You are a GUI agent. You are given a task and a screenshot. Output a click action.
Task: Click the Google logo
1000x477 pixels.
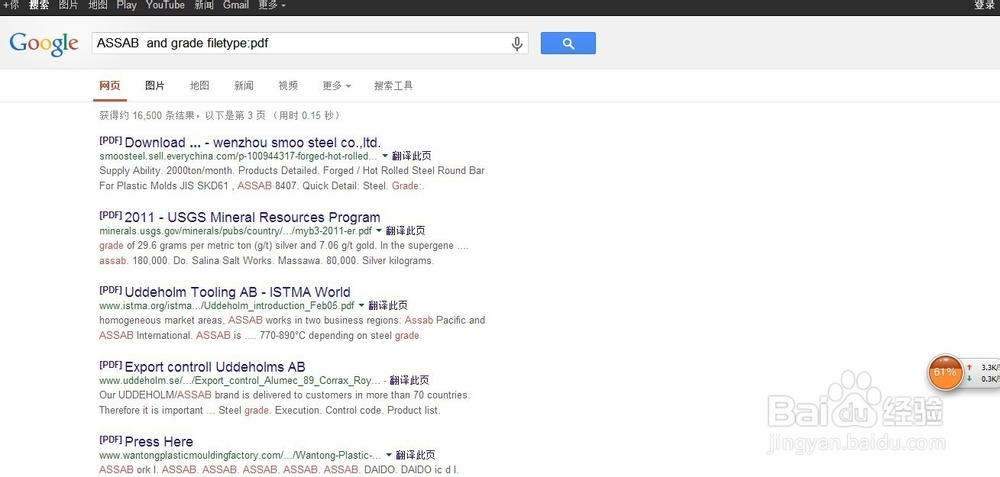pos(44,43)
